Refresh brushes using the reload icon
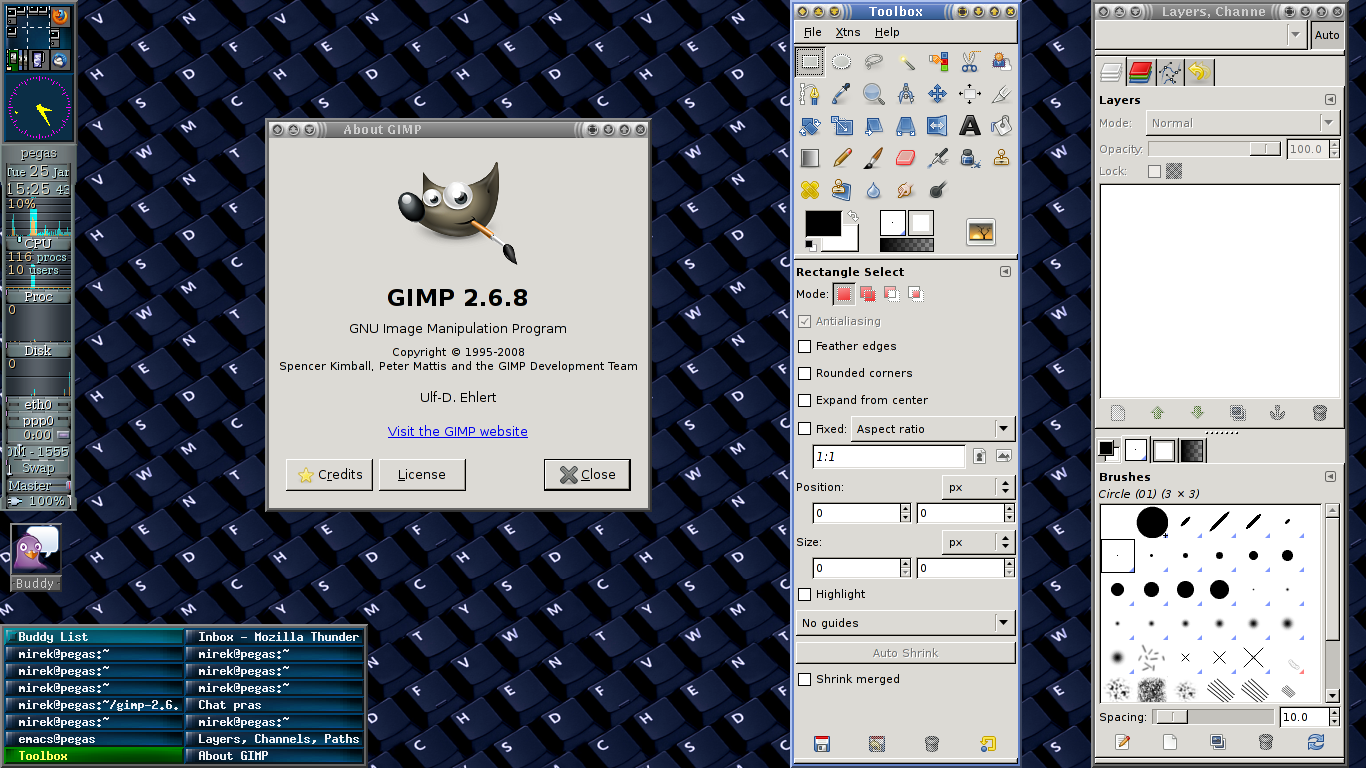Image resolution: width=1366 pixels, height=768 pixels. pyautogui.click(x=1316, y=742)
